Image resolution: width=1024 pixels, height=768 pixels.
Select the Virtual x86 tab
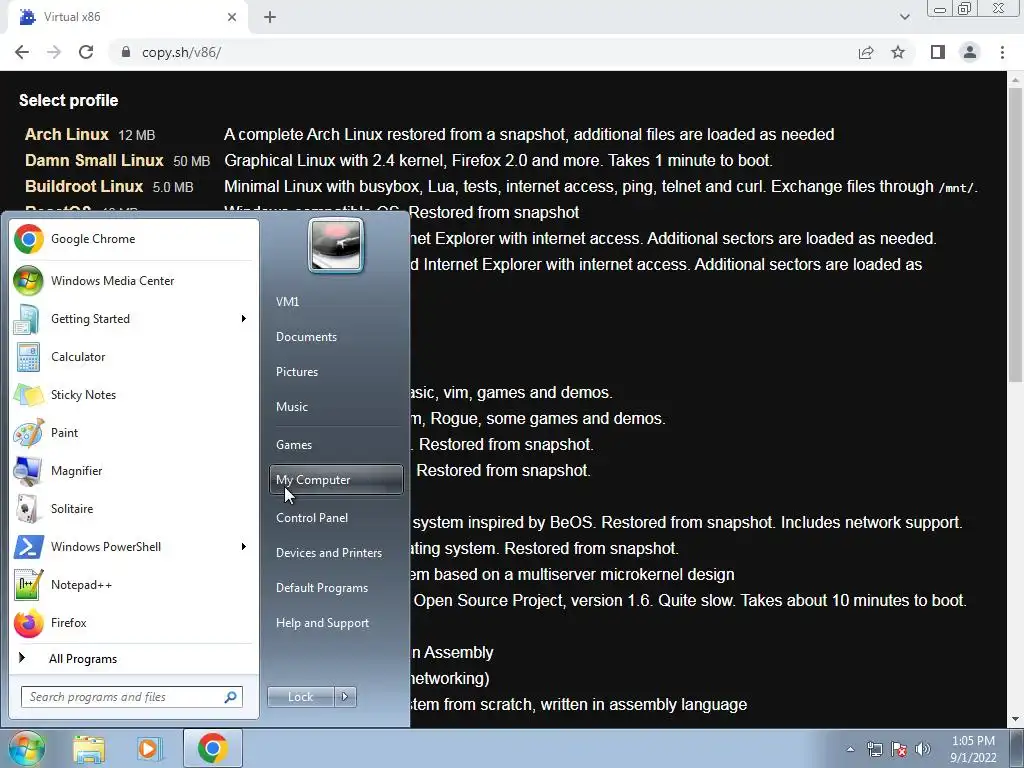(128, 17)
